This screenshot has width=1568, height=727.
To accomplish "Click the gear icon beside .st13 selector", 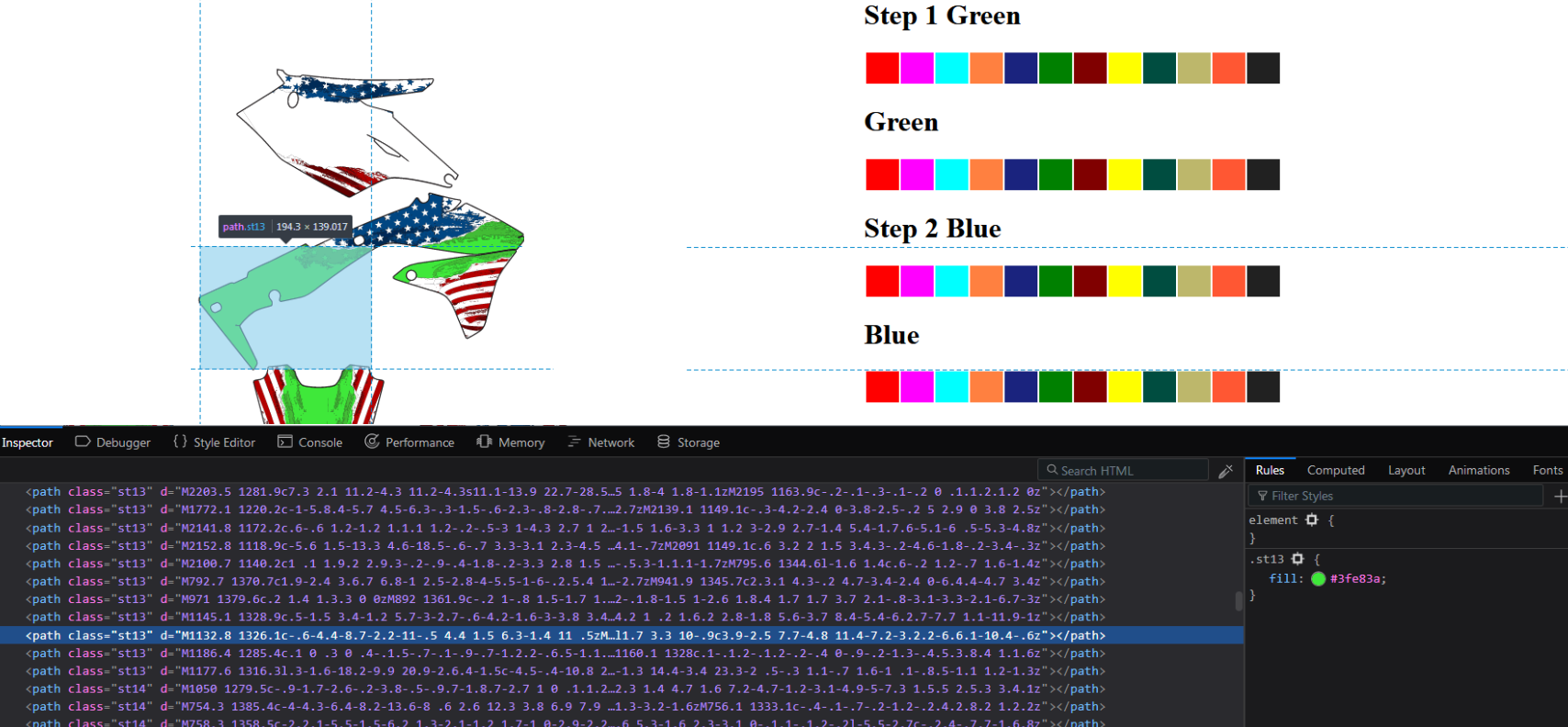I will click(1297, 558).
